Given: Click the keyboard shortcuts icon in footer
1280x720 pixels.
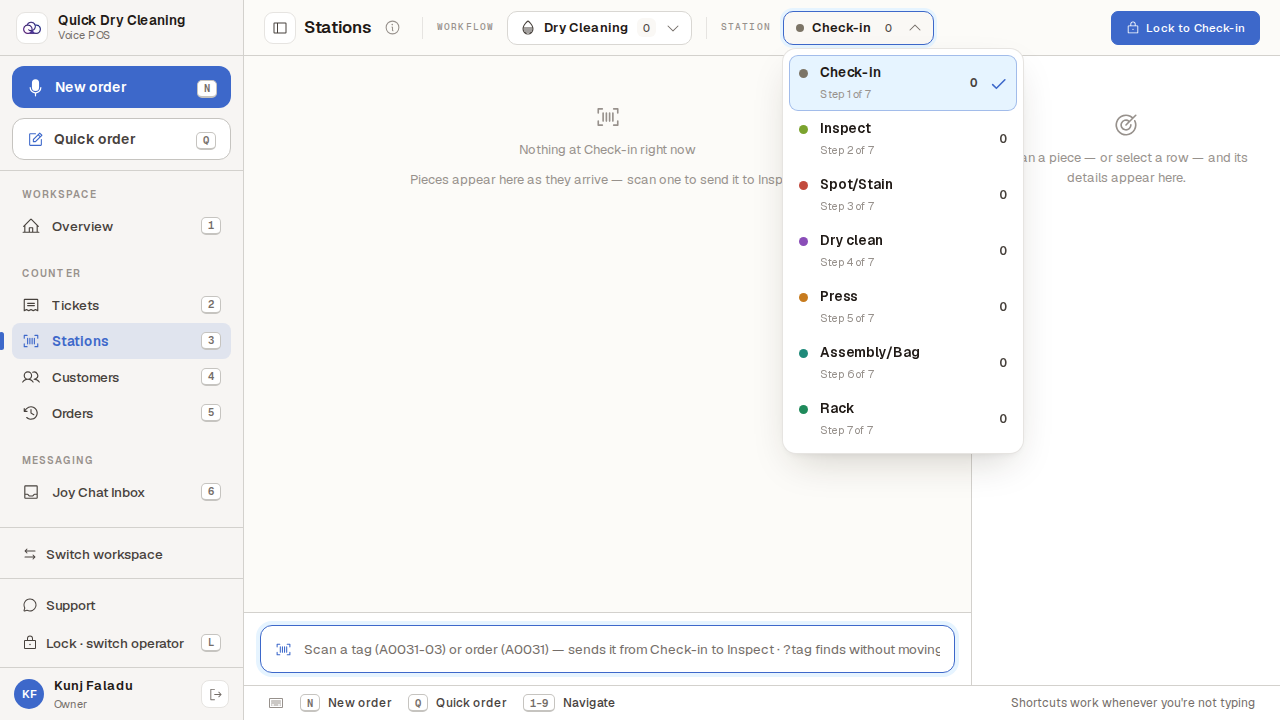Looking at the screenshot, I should [276, 703].
